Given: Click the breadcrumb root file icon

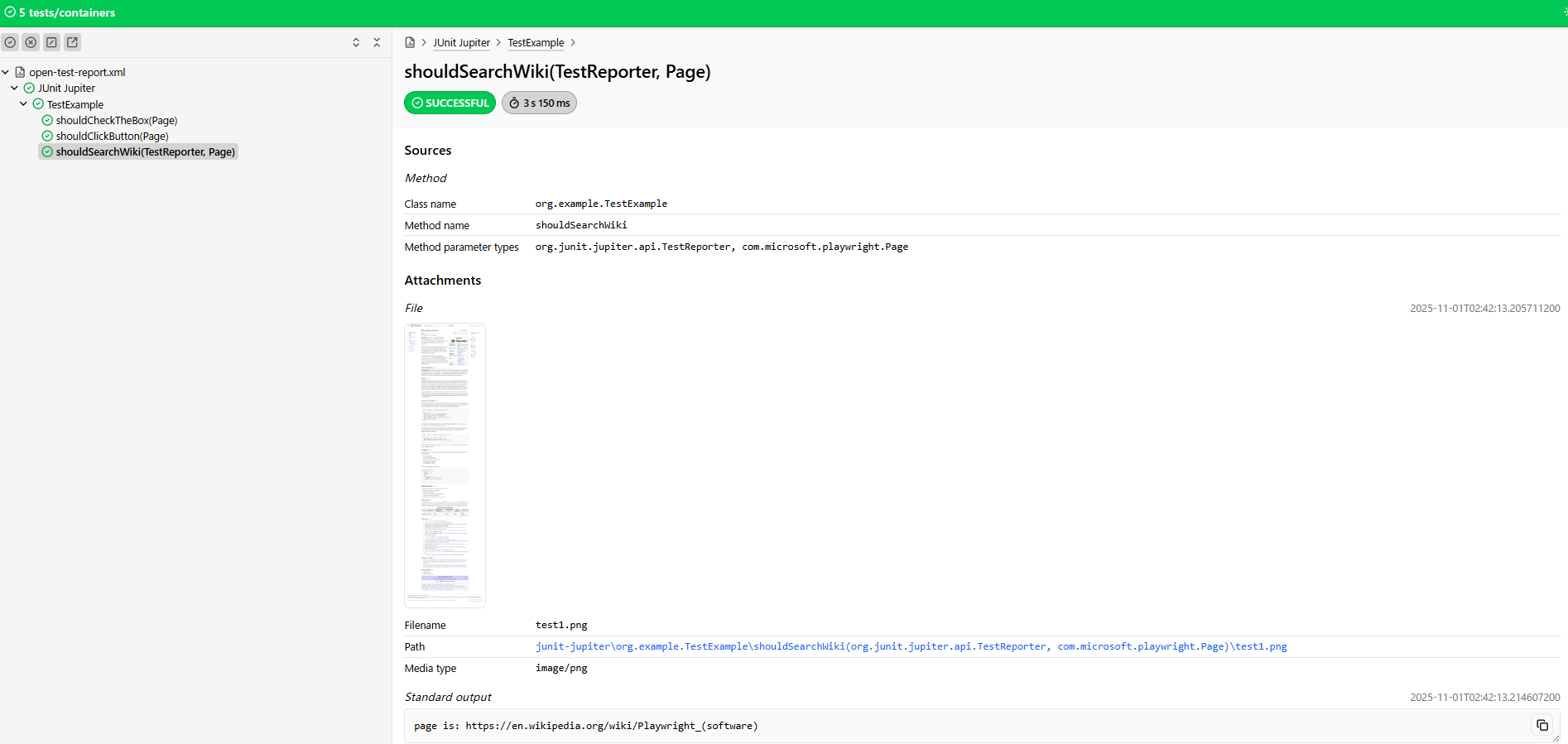Looking at the screenshot, I should (x=410, y=42).
